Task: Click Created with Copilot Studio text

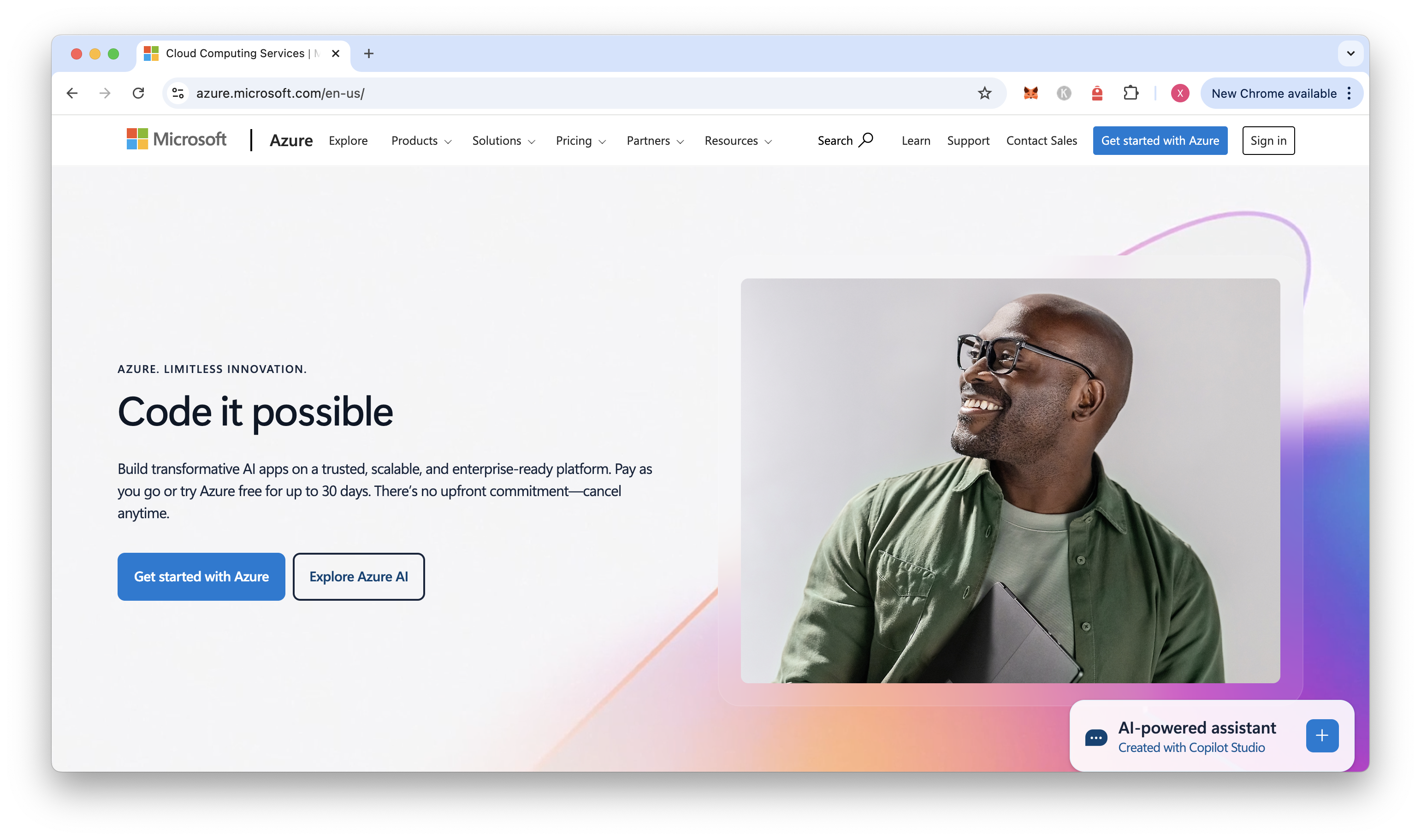Action: point(1191,748)
